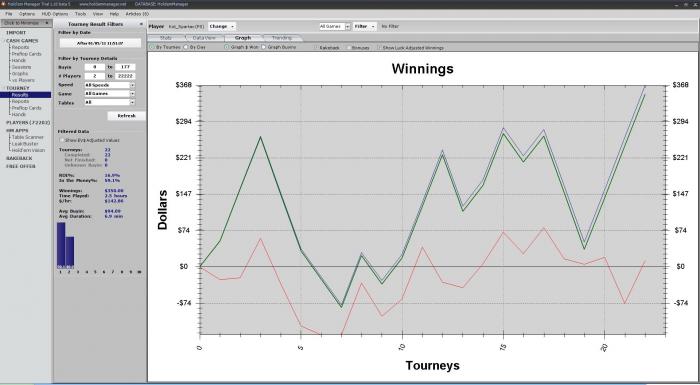Image resolution: width=700 pixels, height=385 pixels.
Task: Open the All Games dropdown in top bar
Action: (334, 26)
